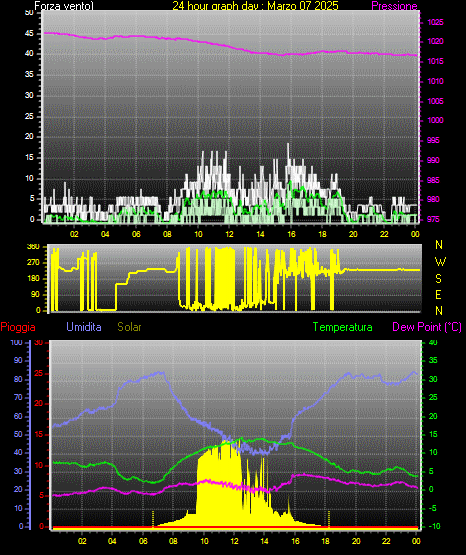Click the green Temperatura legend label
This screenshot has width=466, height=555.
343,327
